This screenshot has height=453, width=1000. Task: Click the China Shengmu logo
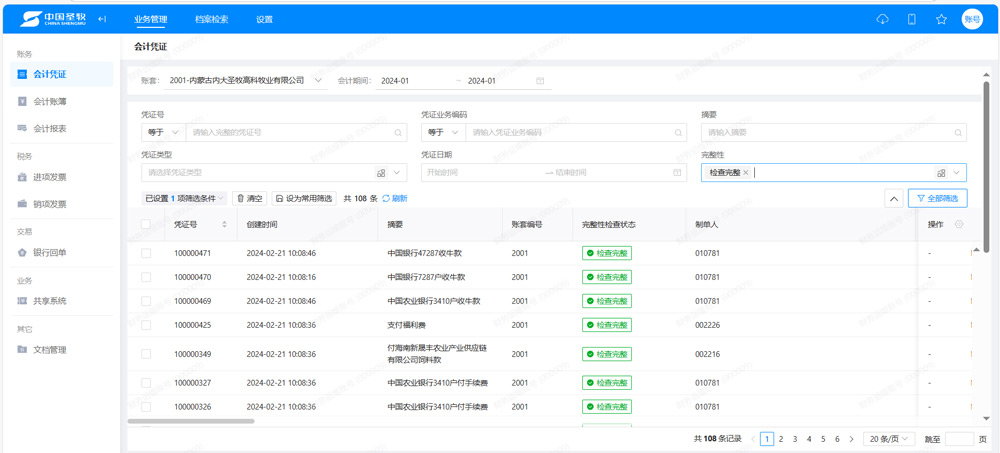52,19
